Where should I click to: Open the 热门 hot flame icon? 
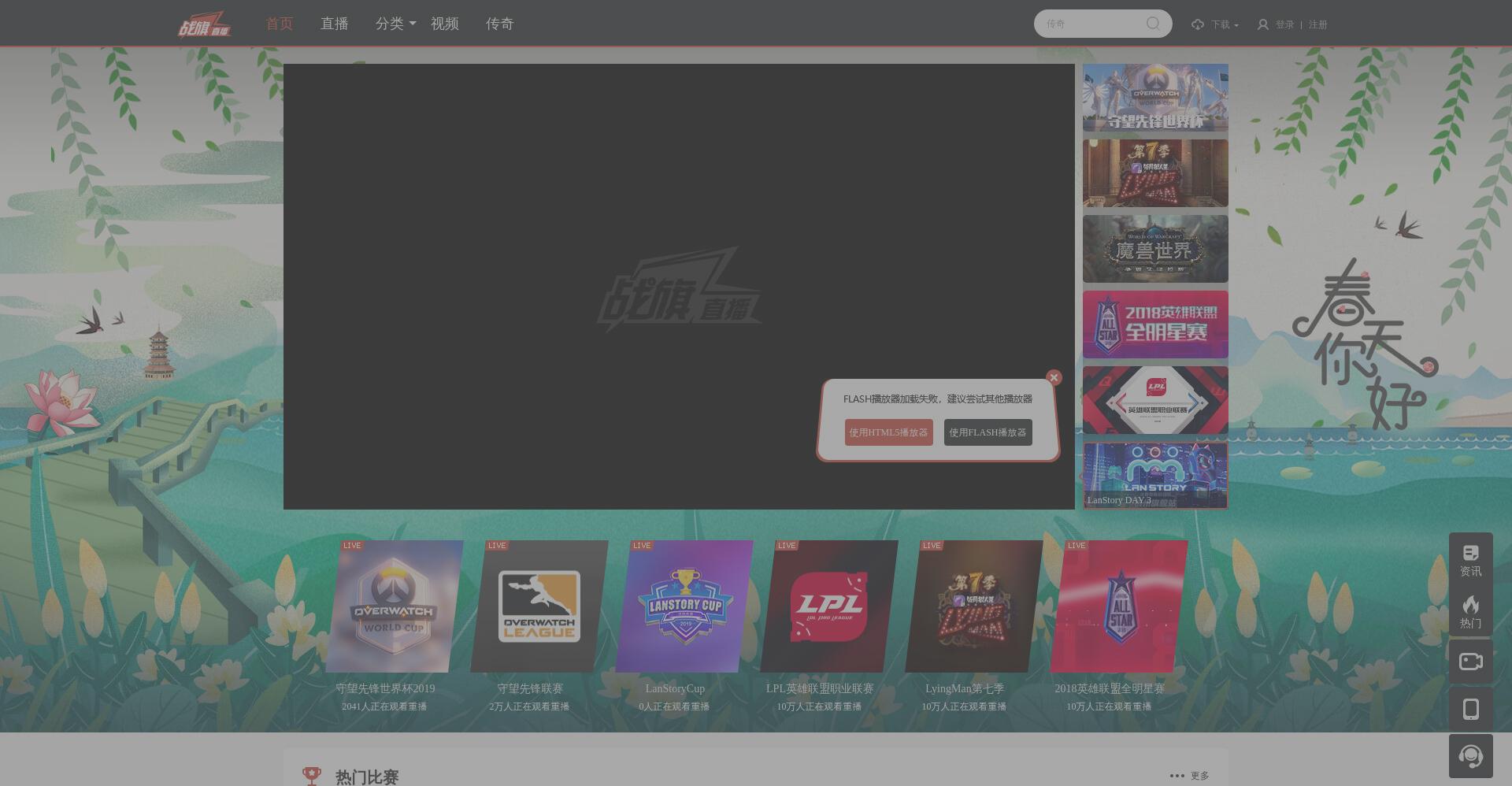(x=1470, y=612)
